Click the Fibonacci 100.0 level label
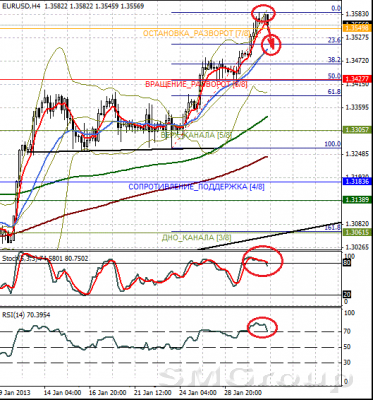The height and width of the screenshot is (400, 373). (x=333, y=144)
